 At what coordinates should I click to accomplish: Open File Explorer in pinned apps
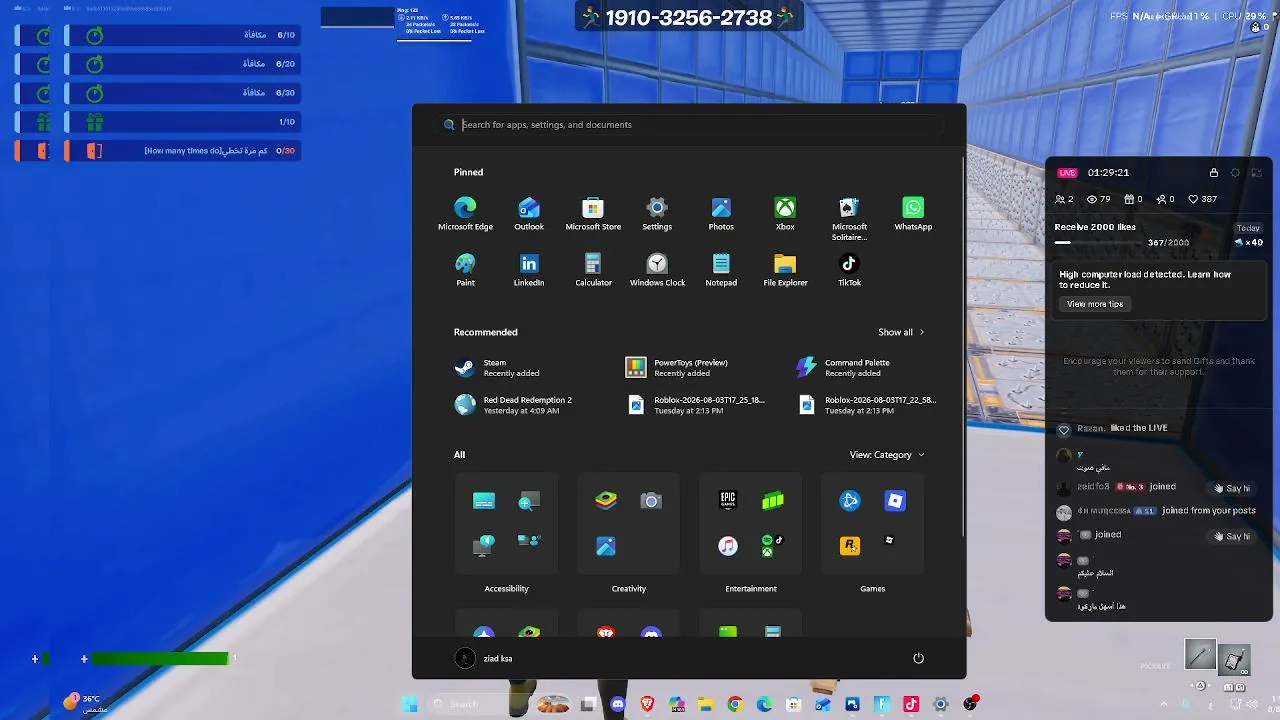pyautogui.click(x=785, y=269)
